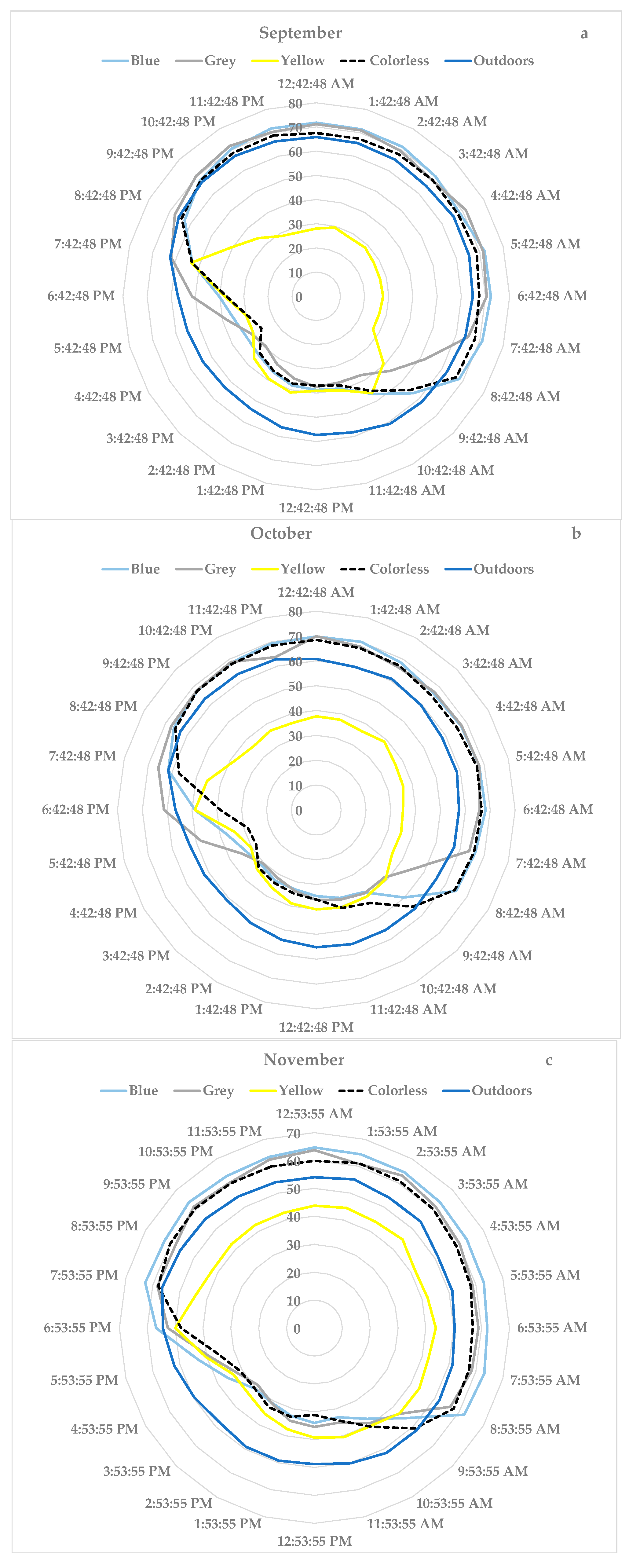Click 12:42:48 PM label in October chart

coord(316,1028)
